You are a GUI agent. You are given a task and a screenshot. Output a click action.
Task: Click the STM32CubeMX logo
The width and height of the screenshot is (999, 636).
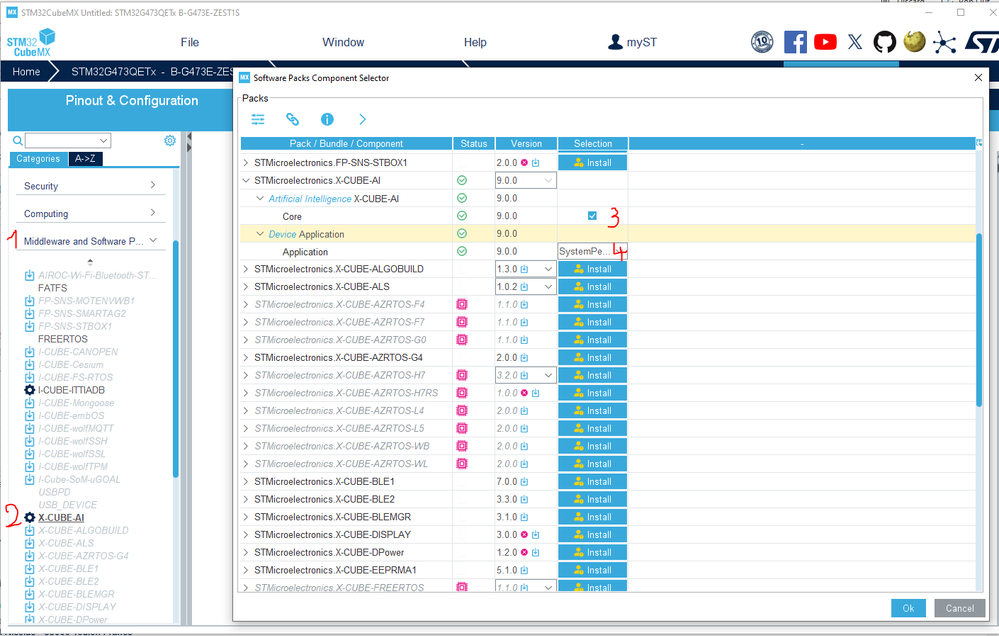click(x=31, y=43)
